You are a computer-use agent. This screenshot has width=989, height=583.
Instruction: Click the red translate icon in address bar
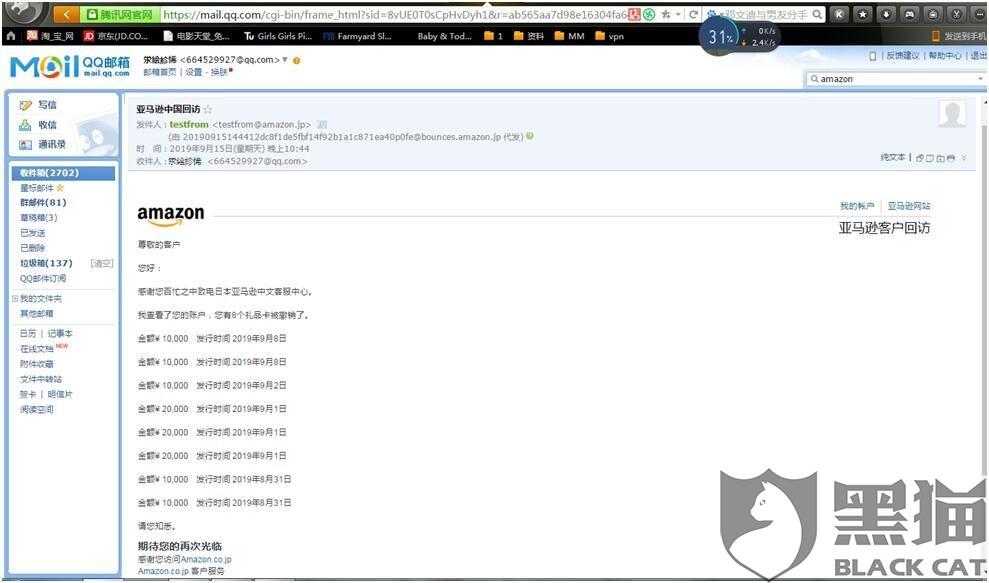pos(635,14)
